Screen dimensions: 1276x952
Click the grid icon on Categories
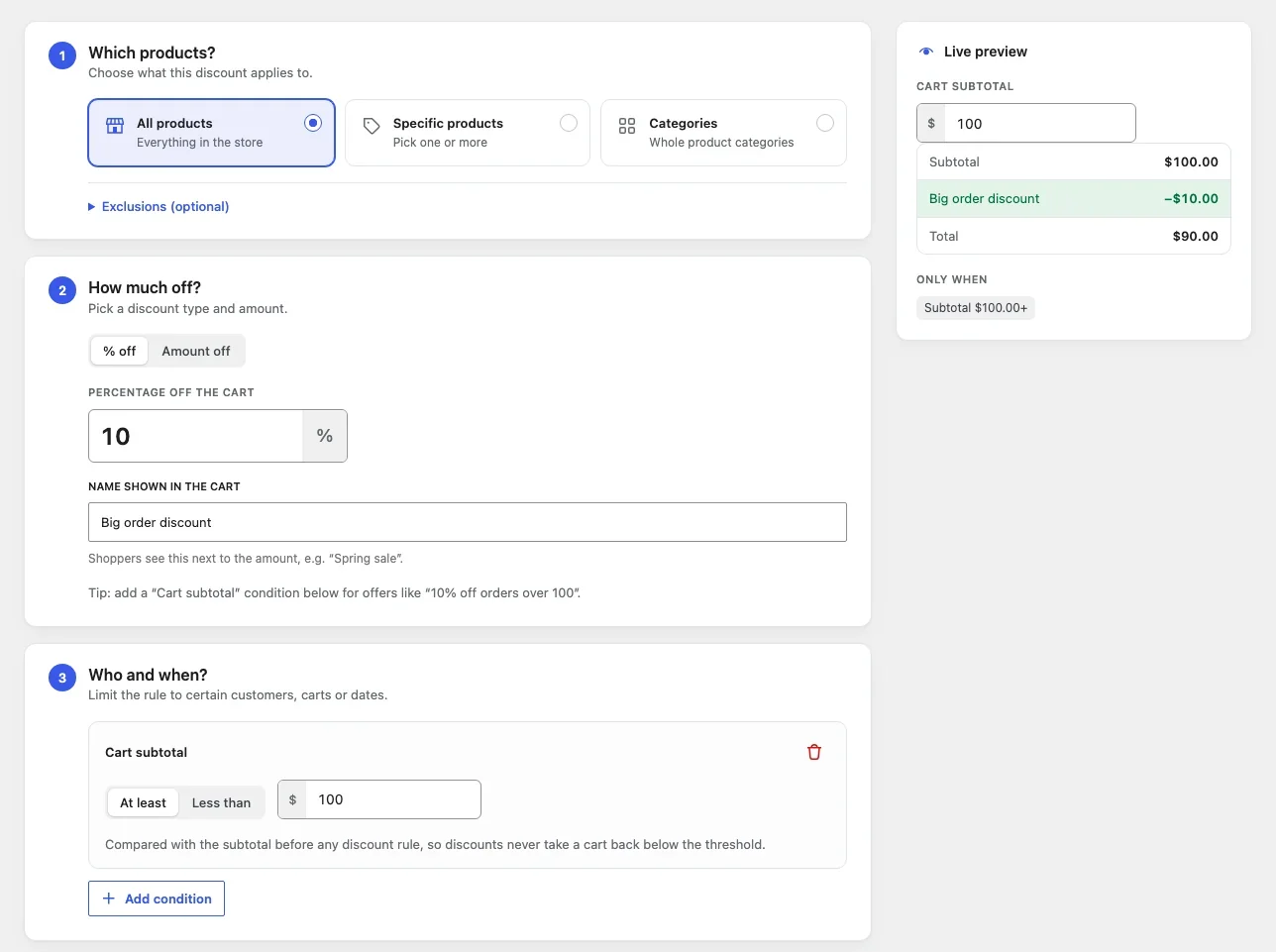[x=627, y=126]
